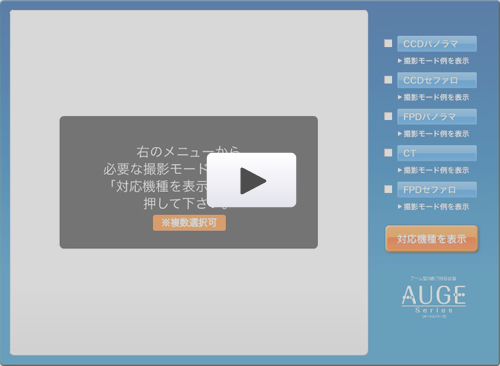The height and width of the screenshot is (366, 500).
Task: Play the video with the center play button
Action: coord(251,180)
